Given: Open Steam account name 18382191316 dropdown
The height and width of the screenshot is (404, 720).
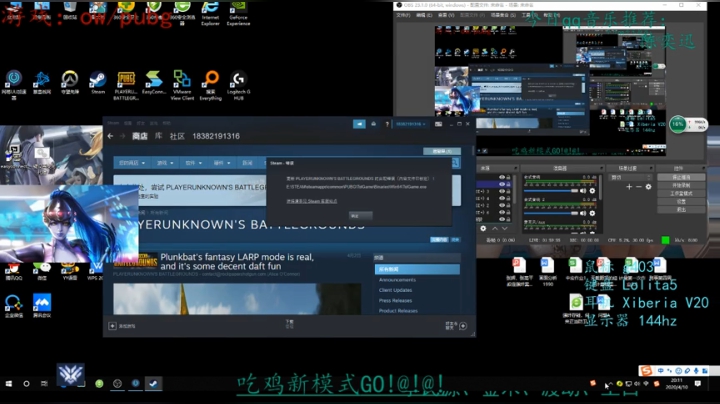Looking at the screenshot, I should point(411,124).
